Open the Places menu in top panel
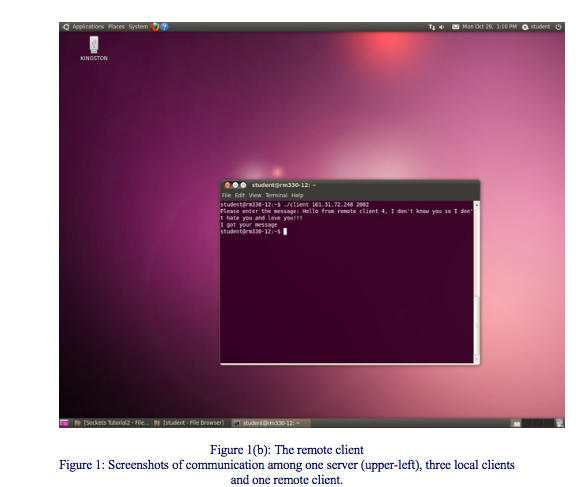 click(116, 26)
